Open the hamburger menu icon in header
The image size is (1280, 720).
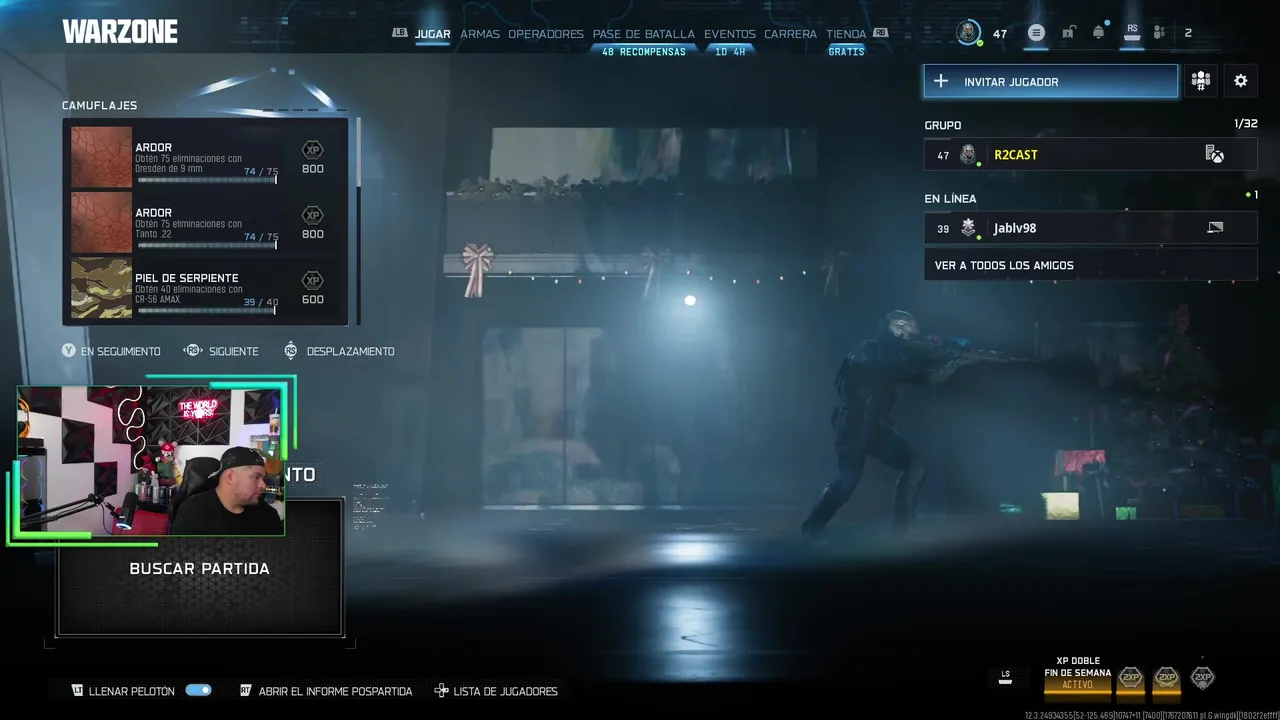pyautogui.click(x=1036, y=33)
